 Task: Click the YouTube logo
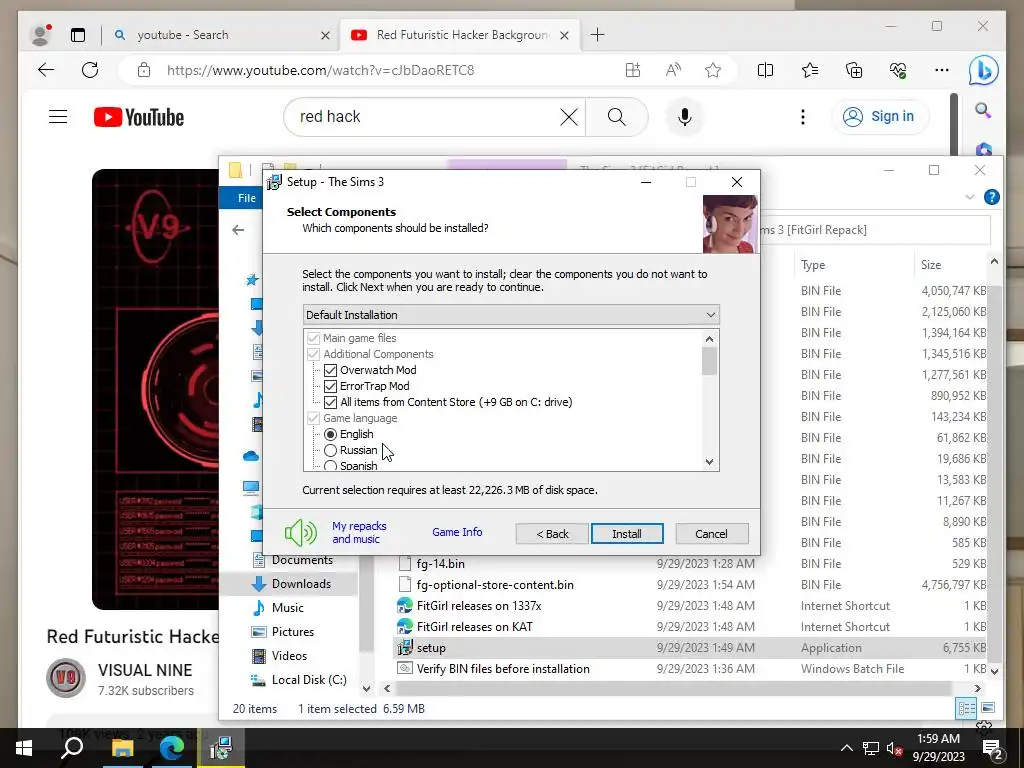point(139,117)
